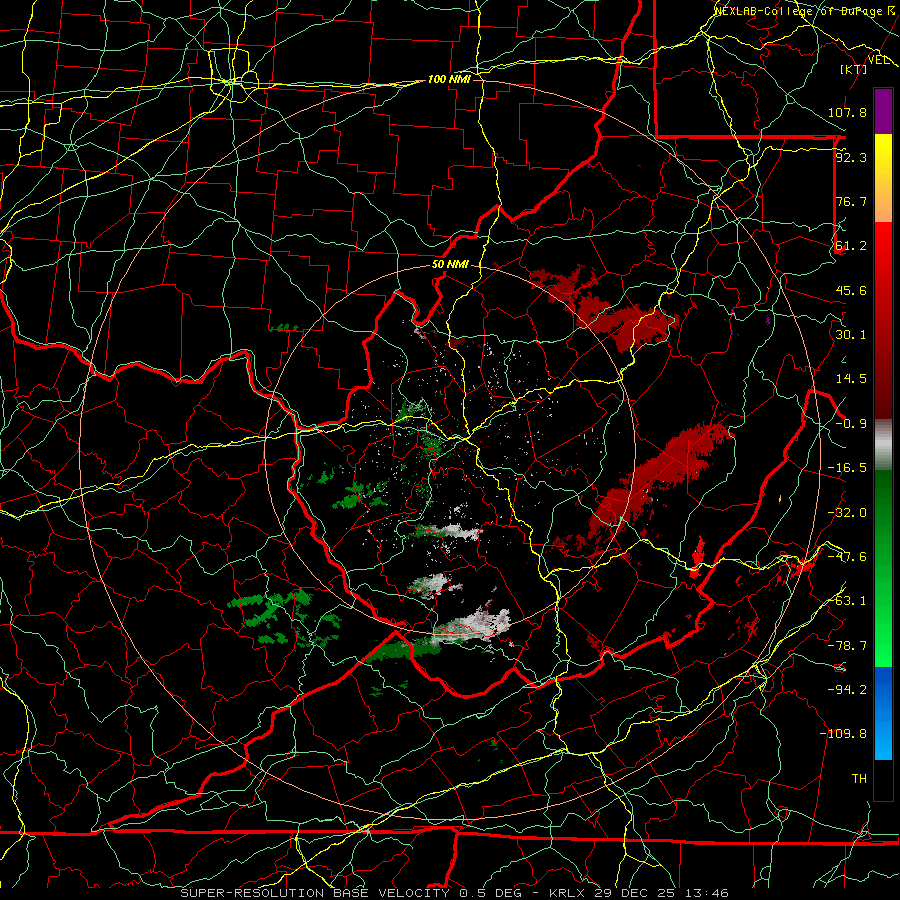
Task: Click the 76.7 velocity scale value
Action: pos(851,201)
